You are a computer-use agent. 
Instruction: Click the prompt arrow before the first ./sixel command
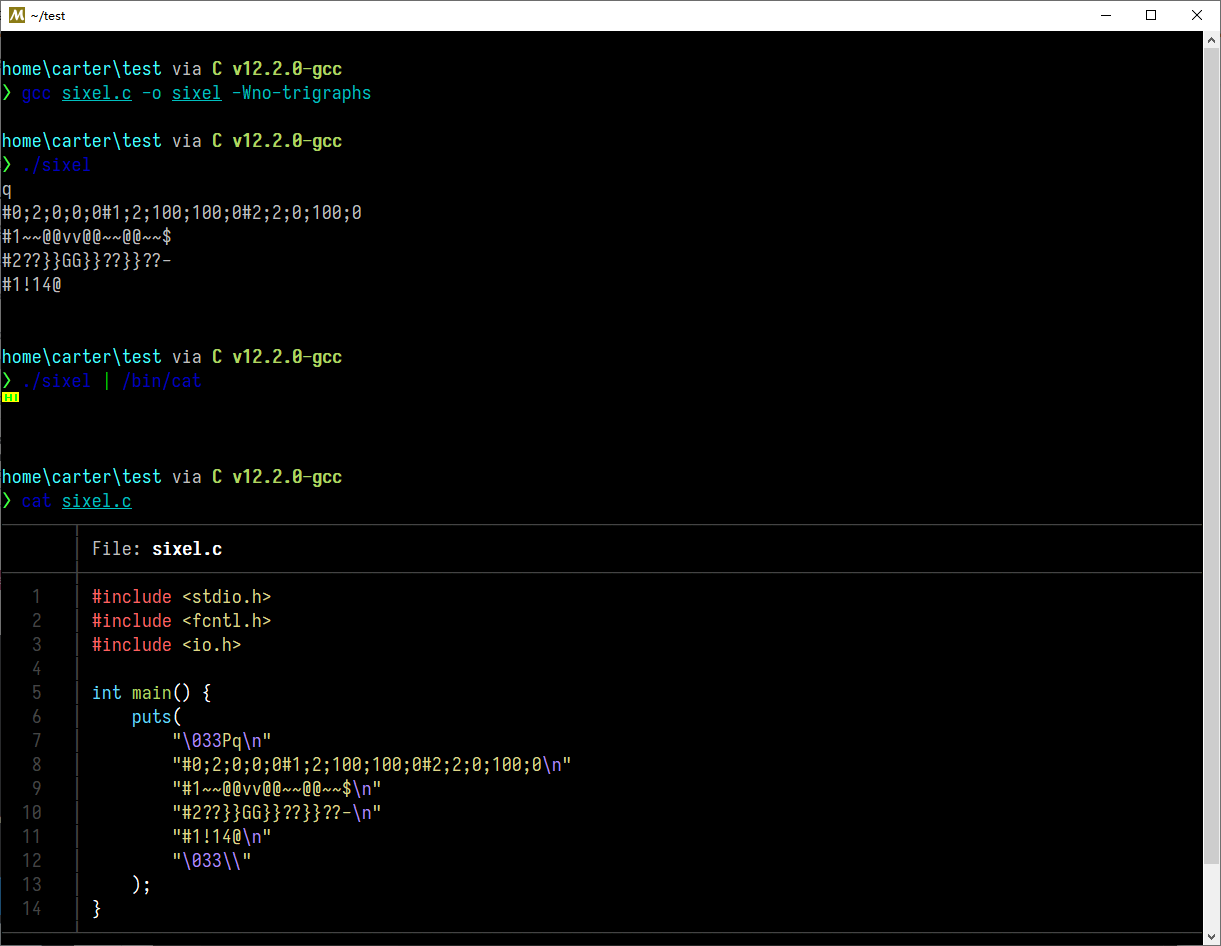(x=6, y=164)
